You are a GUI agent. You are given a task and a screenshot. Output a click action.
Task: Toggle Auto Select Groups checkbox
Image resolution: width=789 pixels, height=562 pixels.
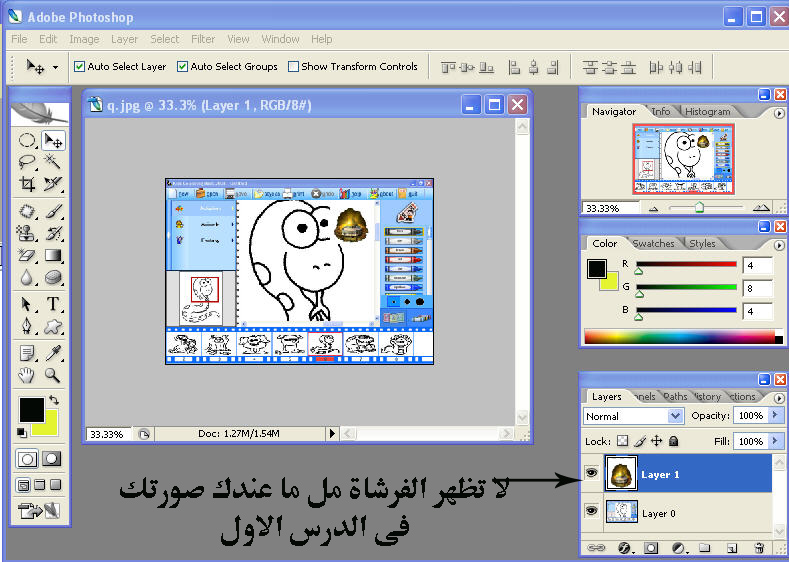coord(182,66)
